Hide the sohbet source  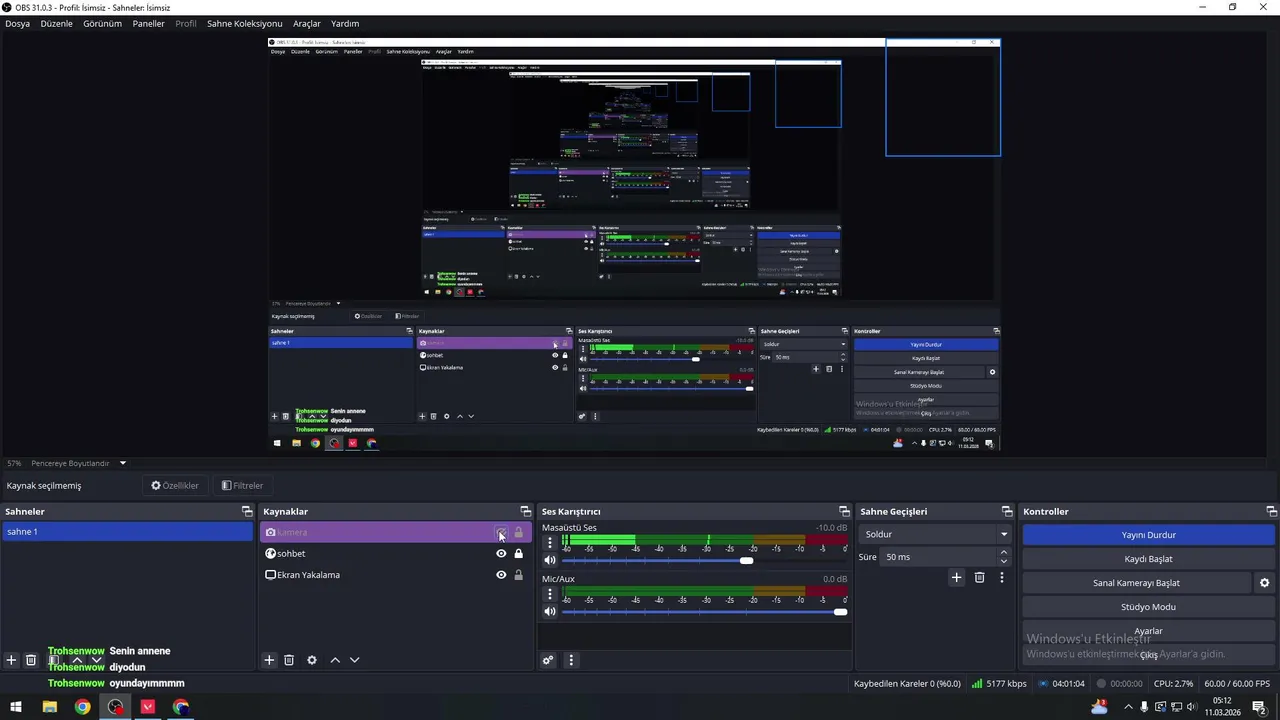501,553
